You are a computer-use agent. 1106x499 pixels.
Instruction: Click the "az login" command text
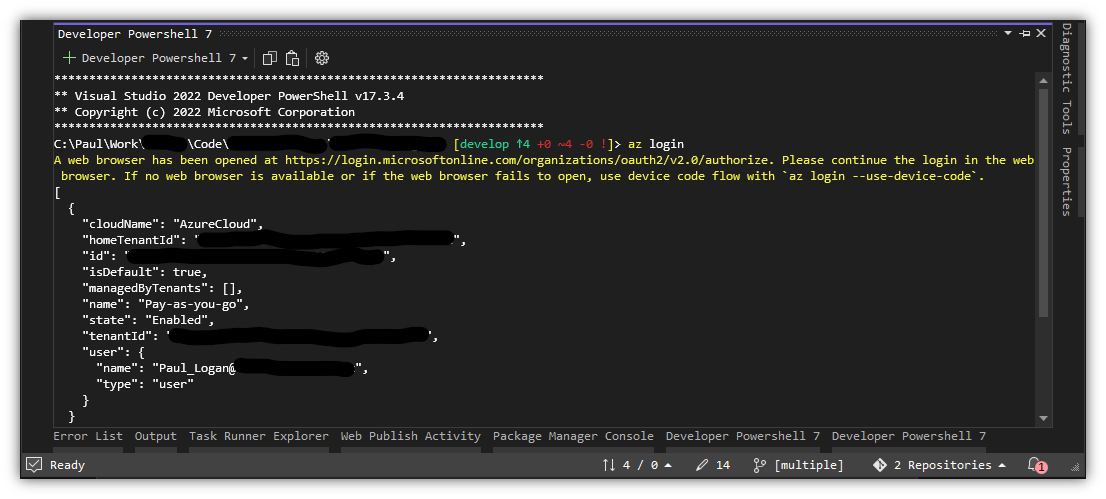656,144
